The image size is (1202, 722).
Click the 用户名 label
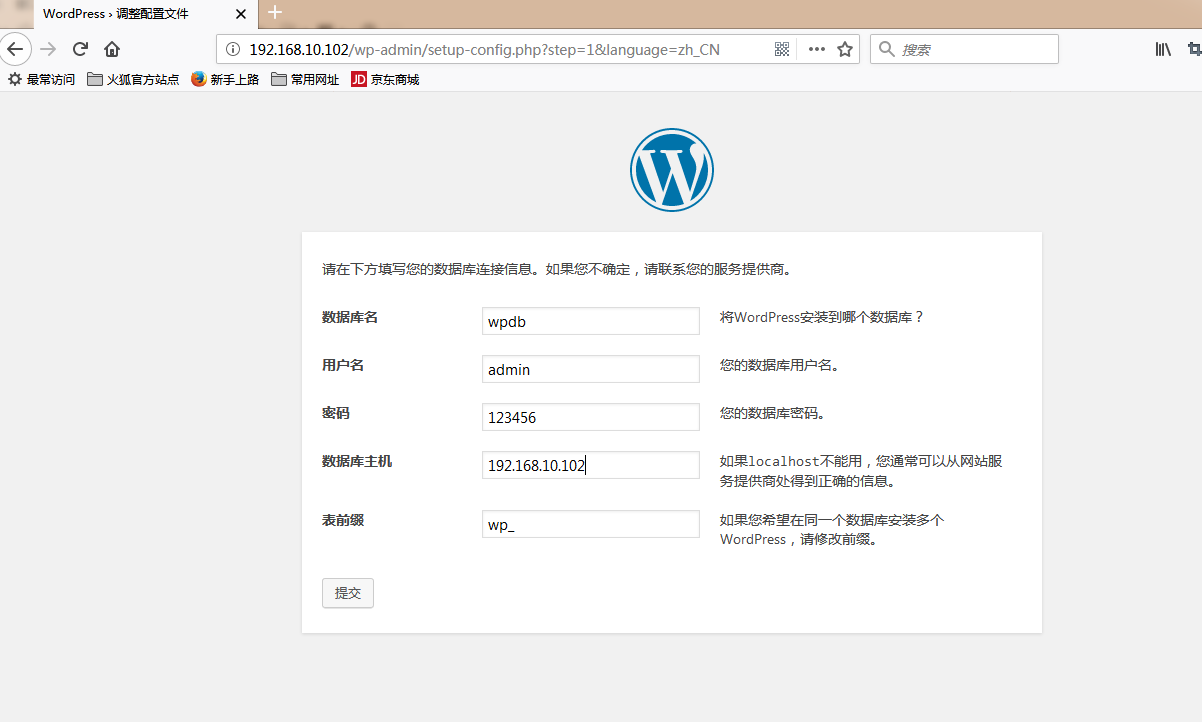tap(343, 365)
